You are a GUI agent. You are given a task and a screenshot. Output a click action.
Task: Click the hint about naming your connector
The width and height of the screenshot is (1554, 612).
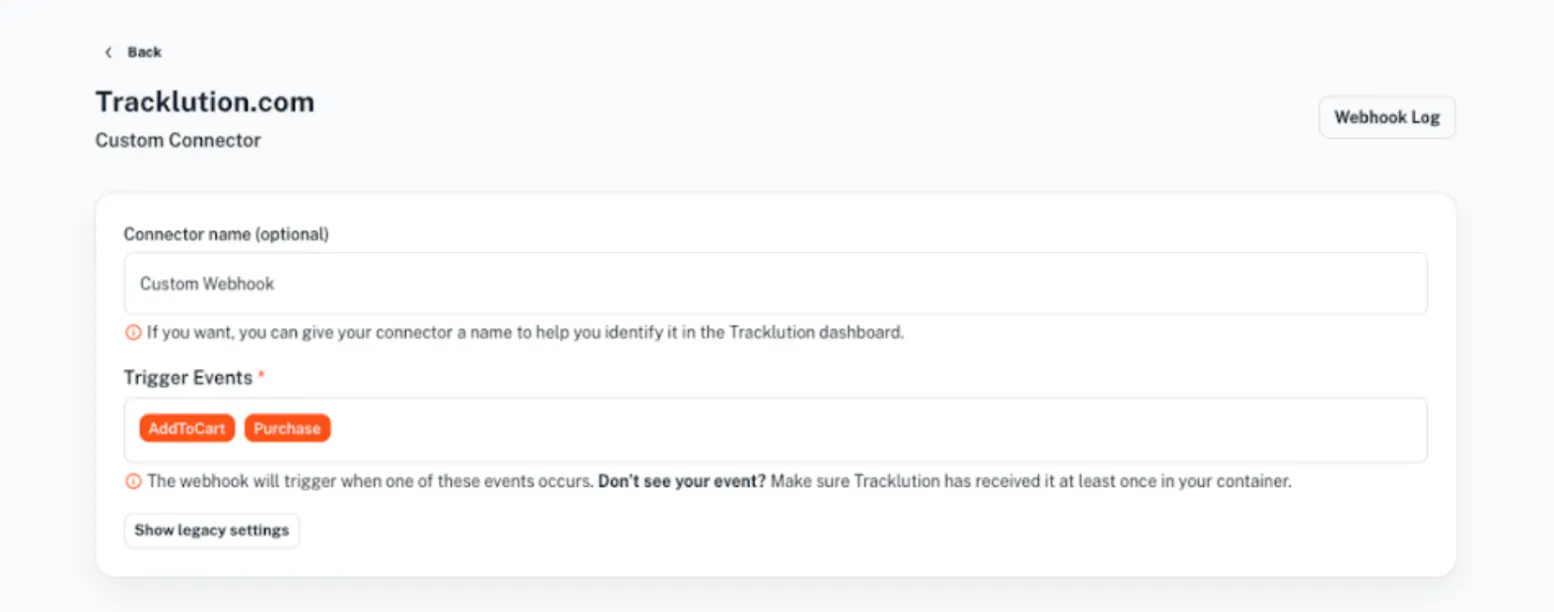(x=525, y=332)
